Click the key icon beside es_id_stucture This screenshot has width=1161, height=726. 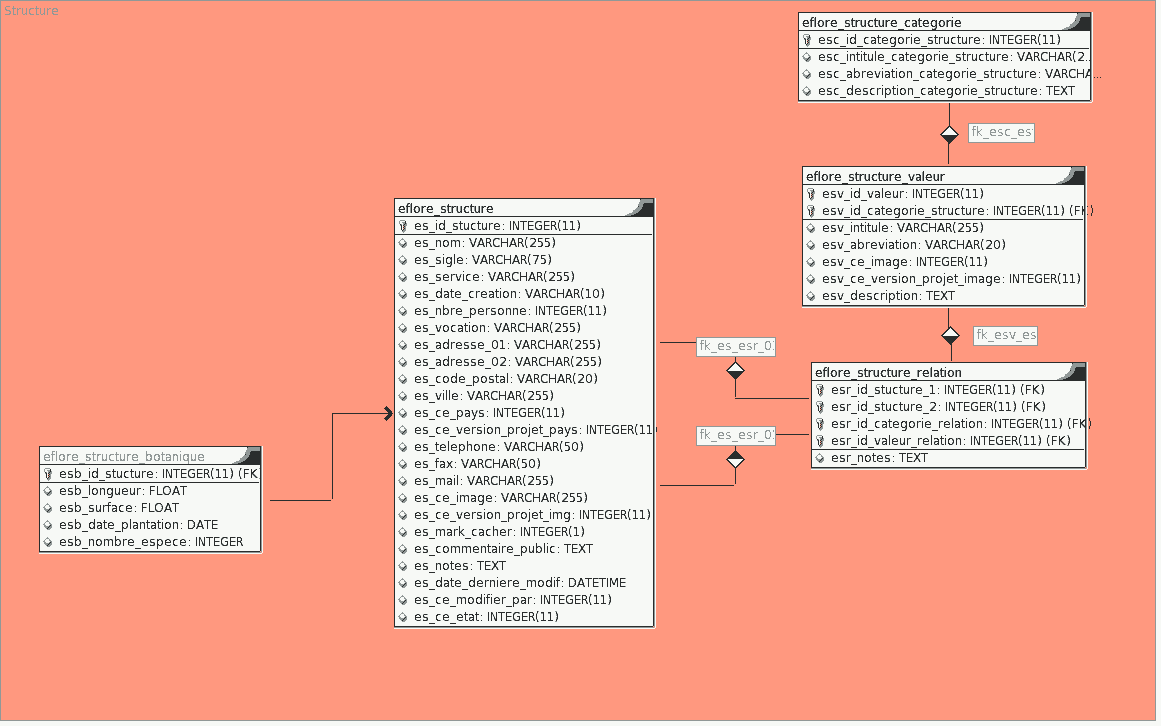click(x=403, y=226)
